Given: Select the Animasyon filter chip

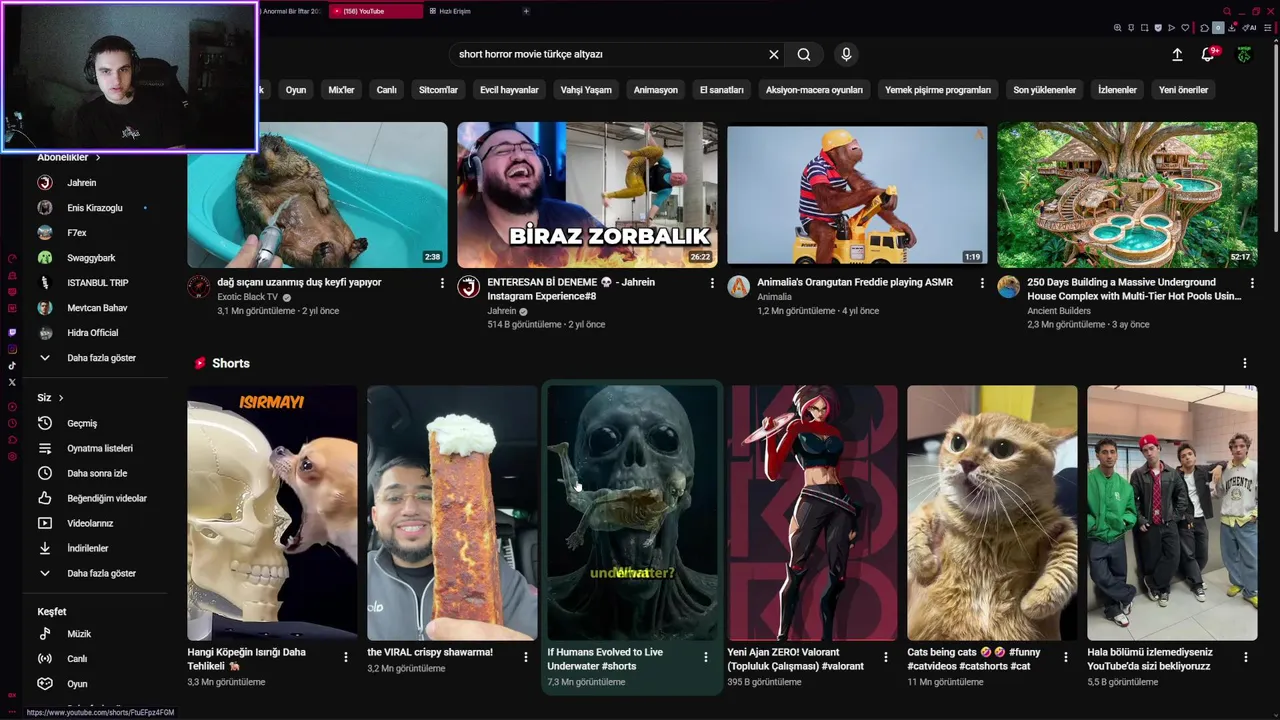Looking at the screenshot, I should point(656,90).
